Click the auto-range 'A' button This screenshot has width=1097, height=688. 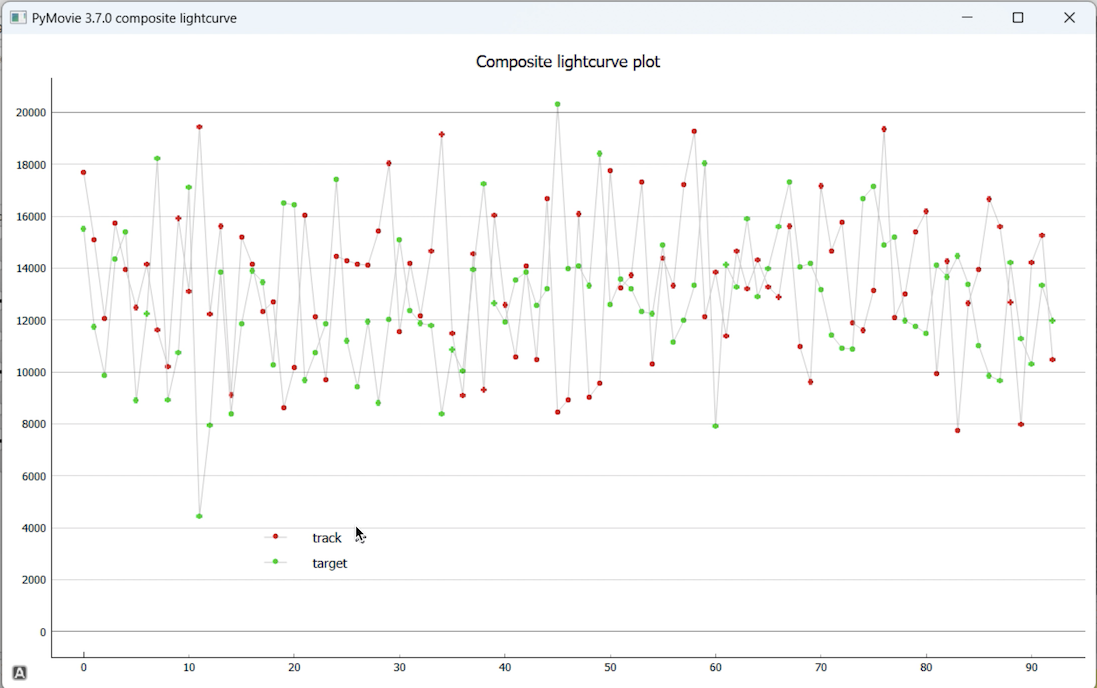point(19,673)
